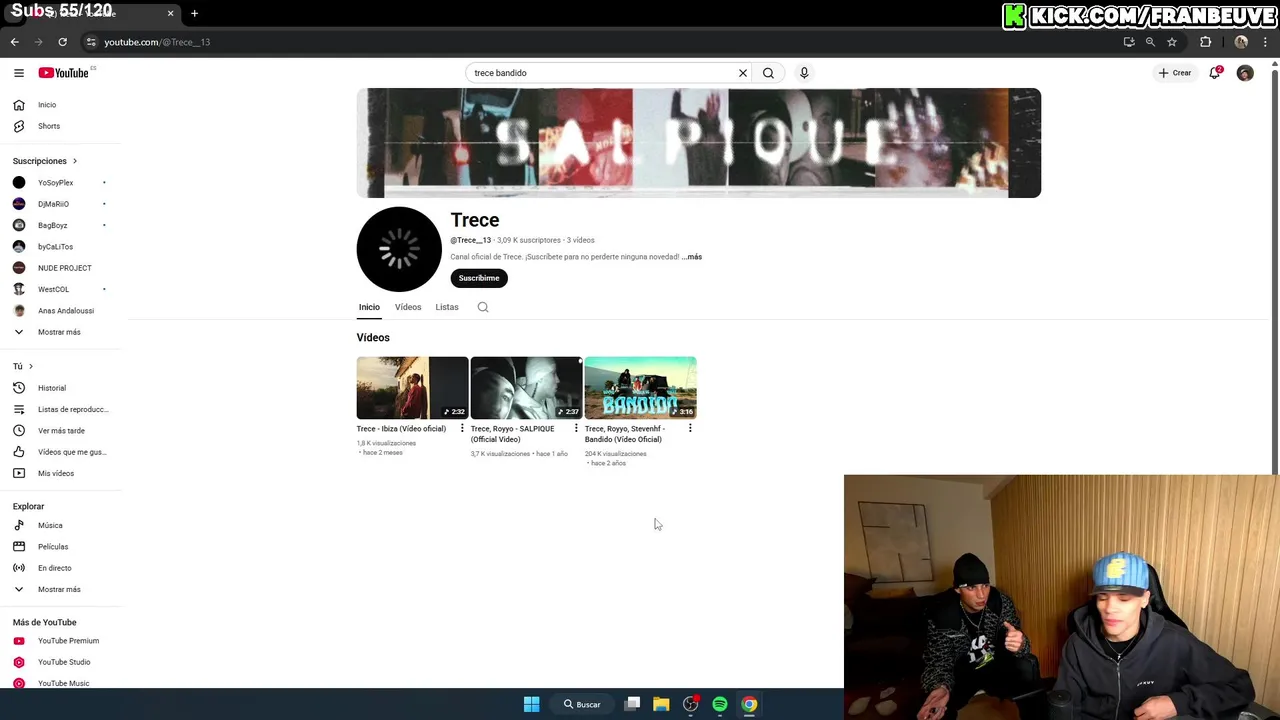Open Spotify from the taskbar
This screenshot has width=1280, height=720.
(x=720, y=705)
